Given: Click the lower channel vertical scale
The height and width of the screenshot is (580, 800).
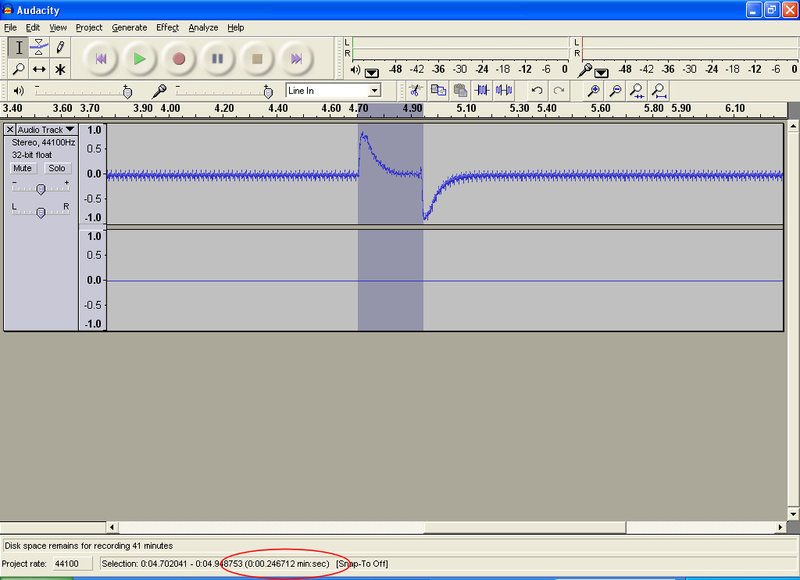Looking at the screenshot, I should (x=93, y=280).
